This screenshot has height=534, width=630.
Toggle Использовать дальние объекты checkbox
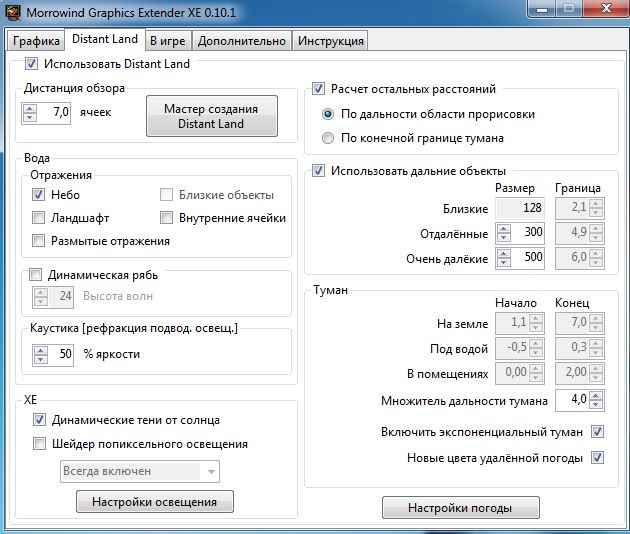coord(318,171)
